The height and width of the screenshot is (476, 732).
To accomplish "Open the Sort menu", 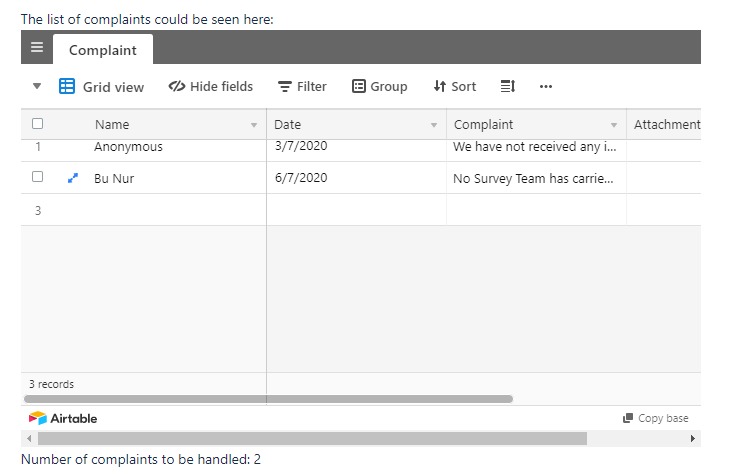I will (454, 86).
